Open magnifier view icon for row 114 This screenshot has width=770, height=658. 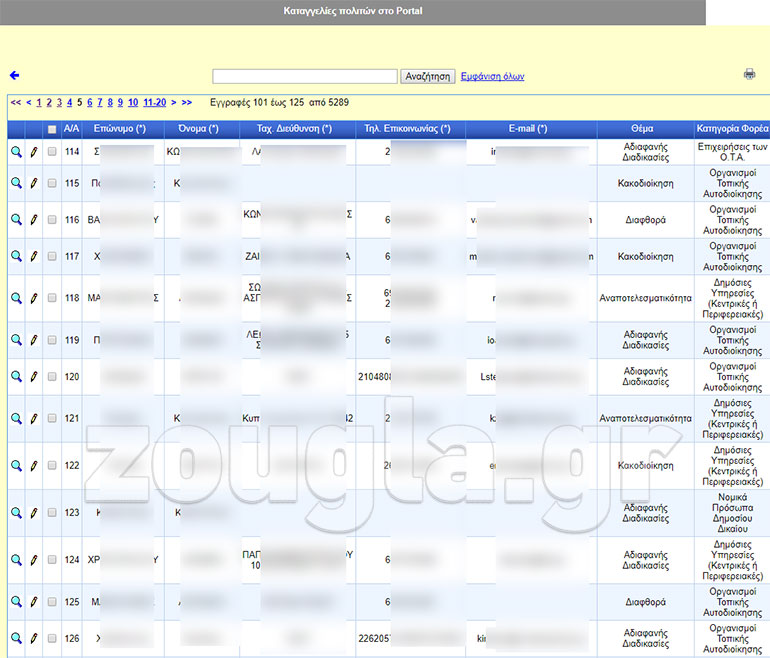point(16,152)
